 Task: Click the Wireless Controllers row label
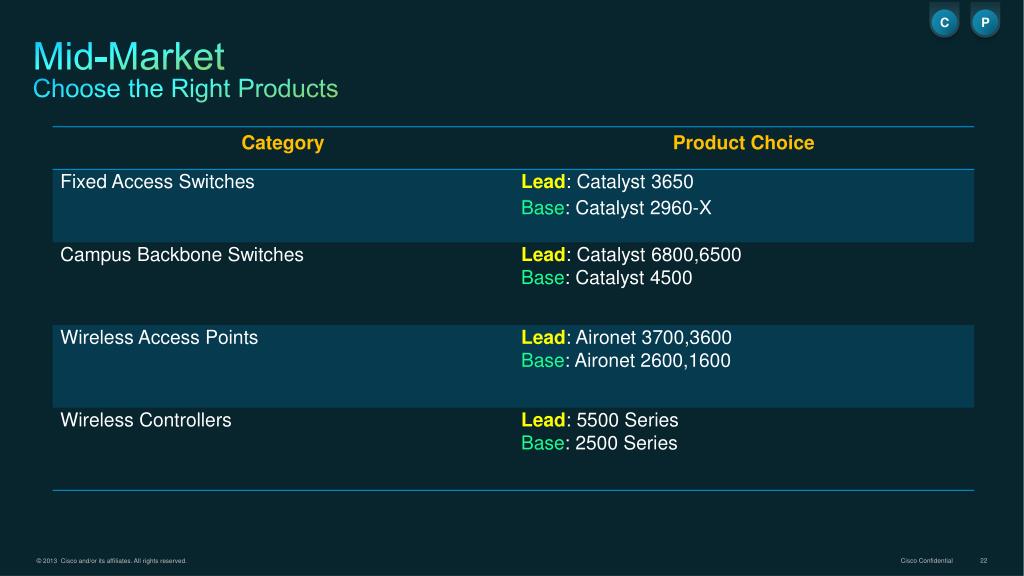coord(146,420)
